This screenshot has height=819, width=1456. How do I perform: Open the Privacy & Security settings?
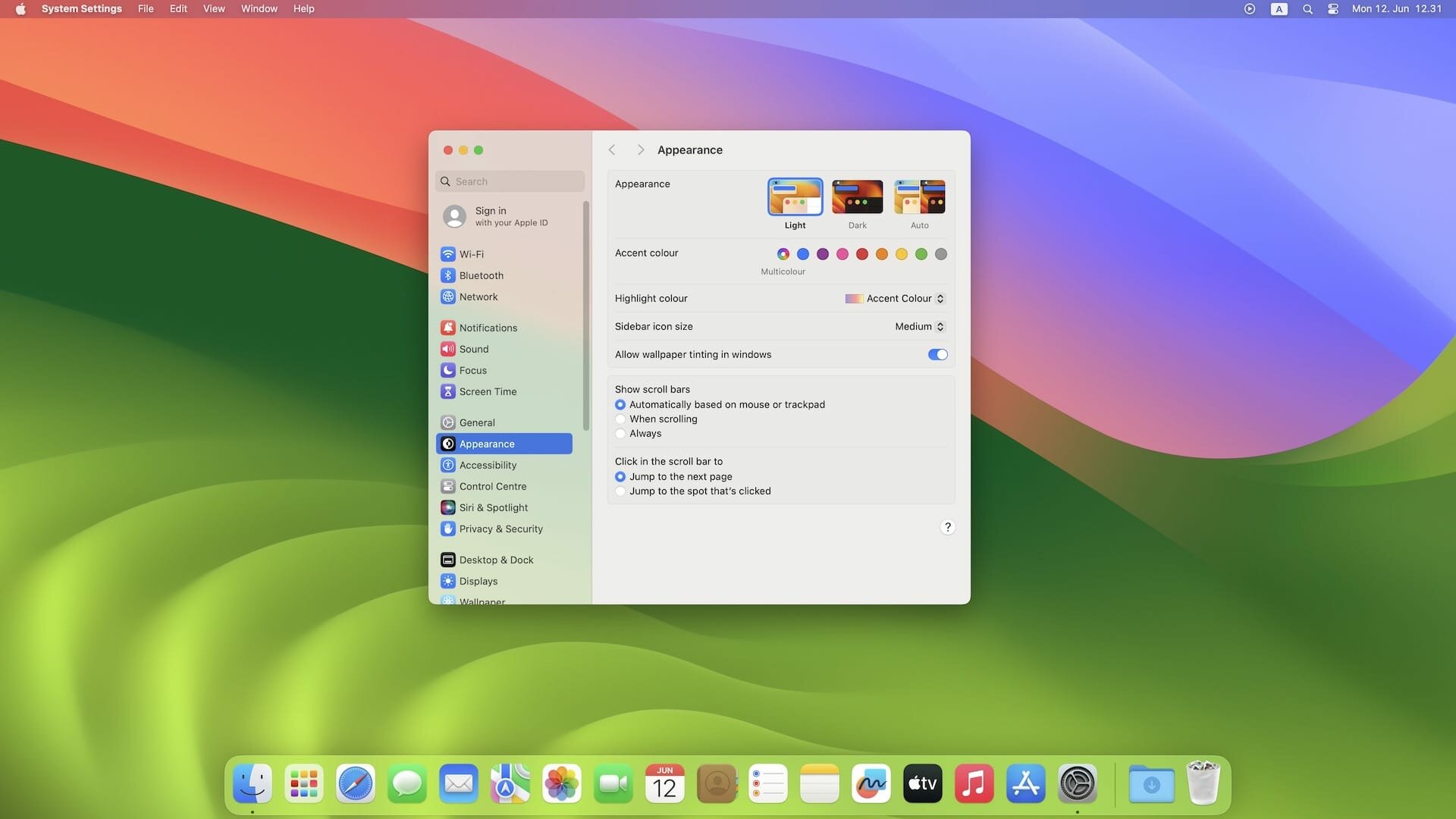(x=500, y=529)
